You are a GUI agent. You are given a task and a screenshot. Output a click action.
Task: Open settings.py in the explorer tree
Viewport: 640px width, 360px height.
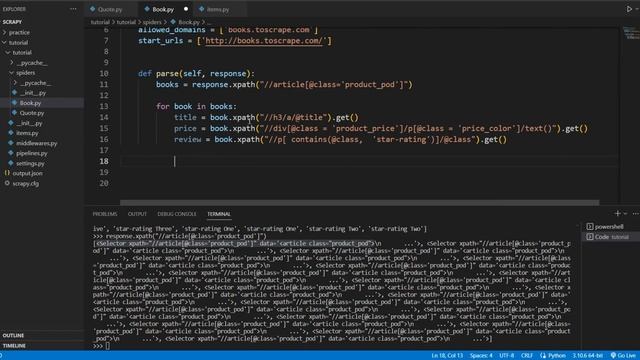pos(30,163)
